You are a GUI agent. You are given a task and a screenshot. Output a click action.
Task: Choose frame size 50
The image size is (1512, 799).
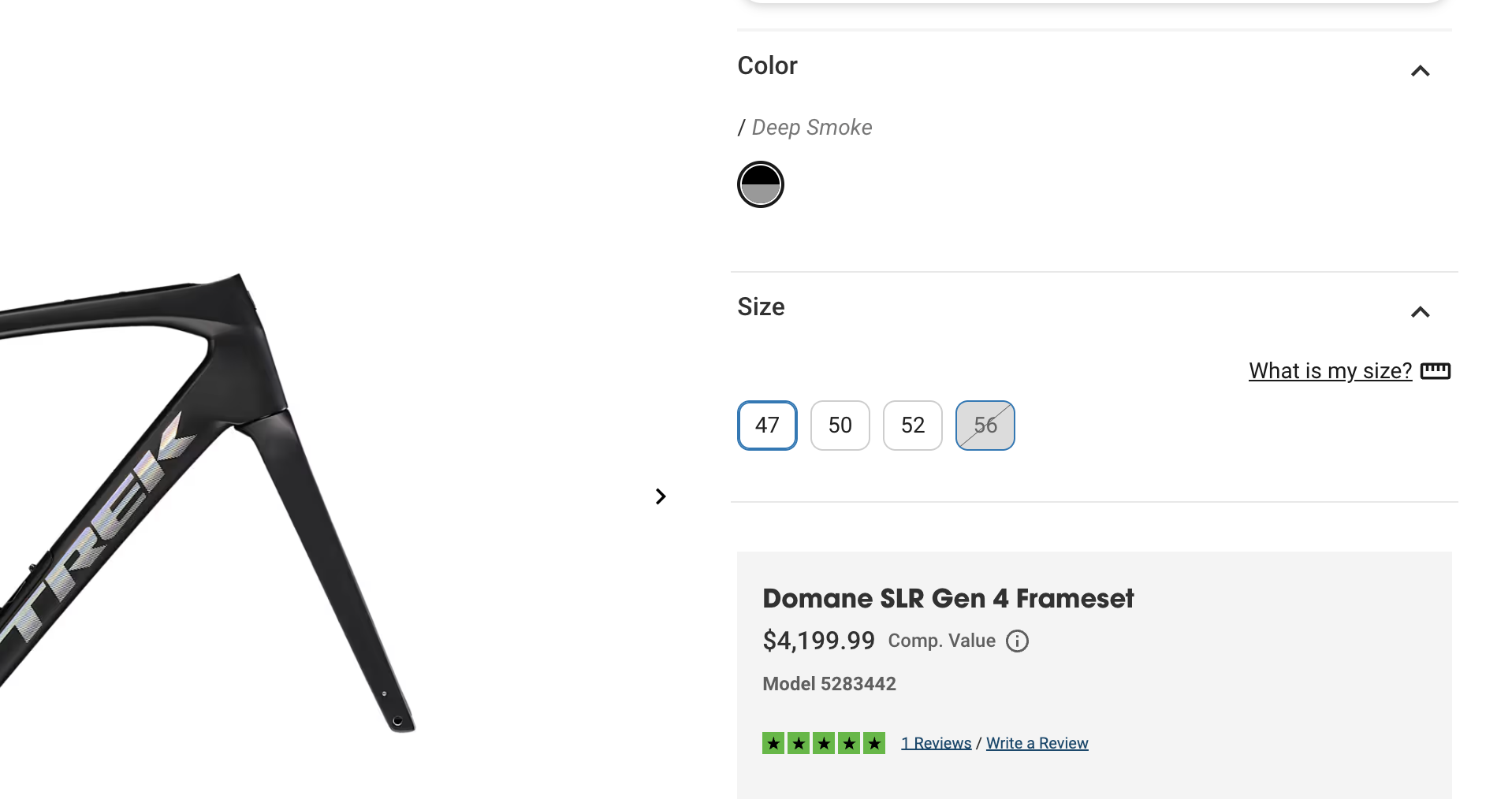840,426
